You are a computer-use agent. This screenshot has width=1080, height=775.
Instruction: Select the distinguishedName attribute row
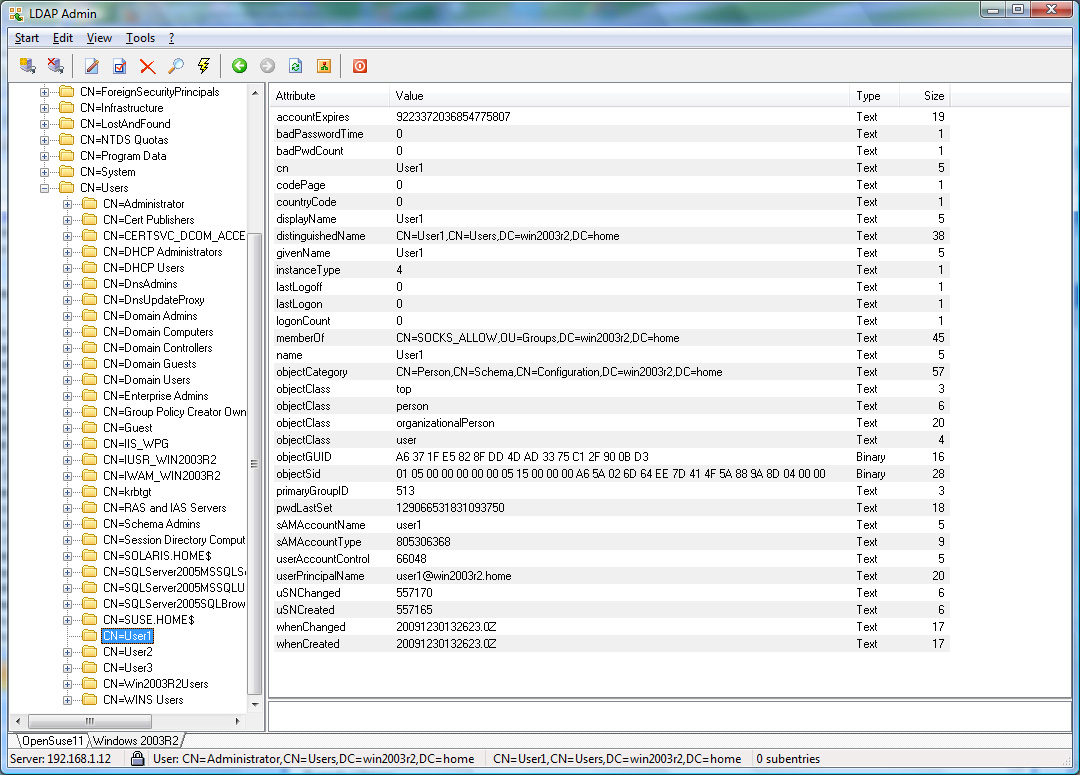coord(610,236)
